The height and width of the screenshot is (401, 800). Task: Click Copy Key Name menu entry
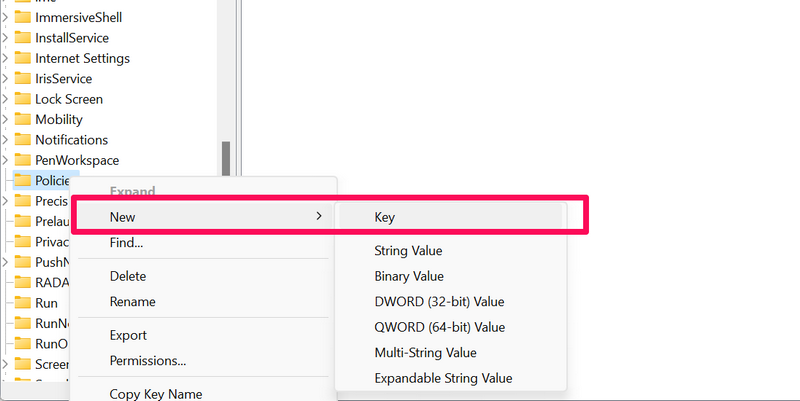coord(156,394)
